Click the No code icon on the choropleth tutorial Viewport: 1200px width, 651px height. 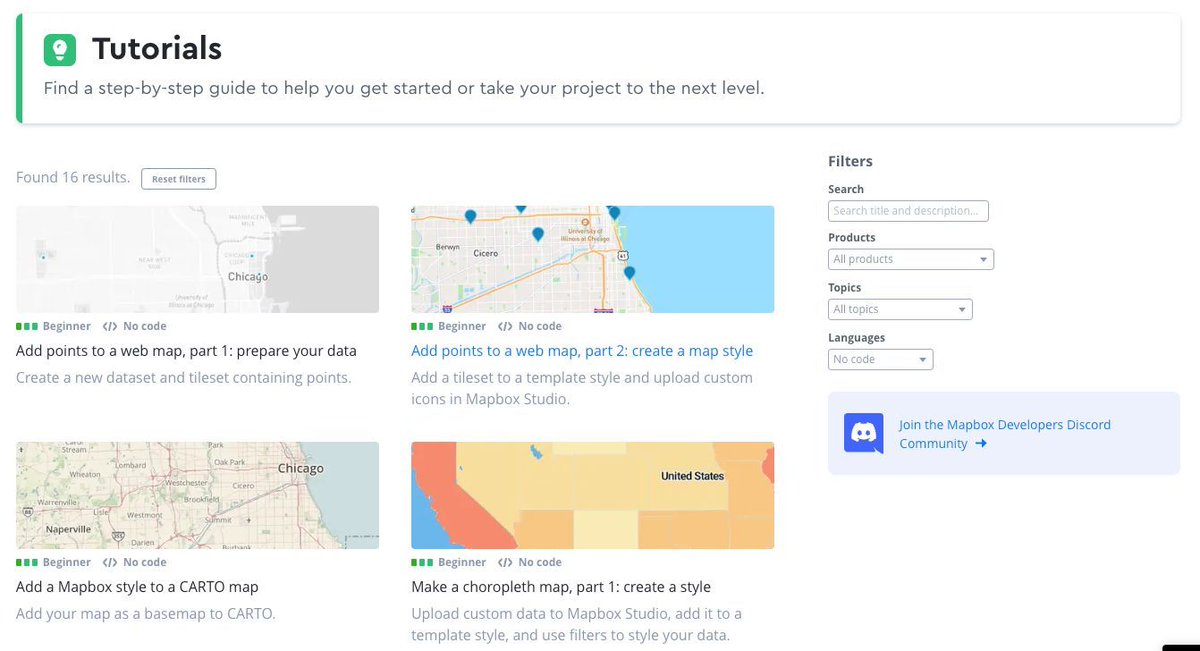pyautogui.click(x=503, y=561)
